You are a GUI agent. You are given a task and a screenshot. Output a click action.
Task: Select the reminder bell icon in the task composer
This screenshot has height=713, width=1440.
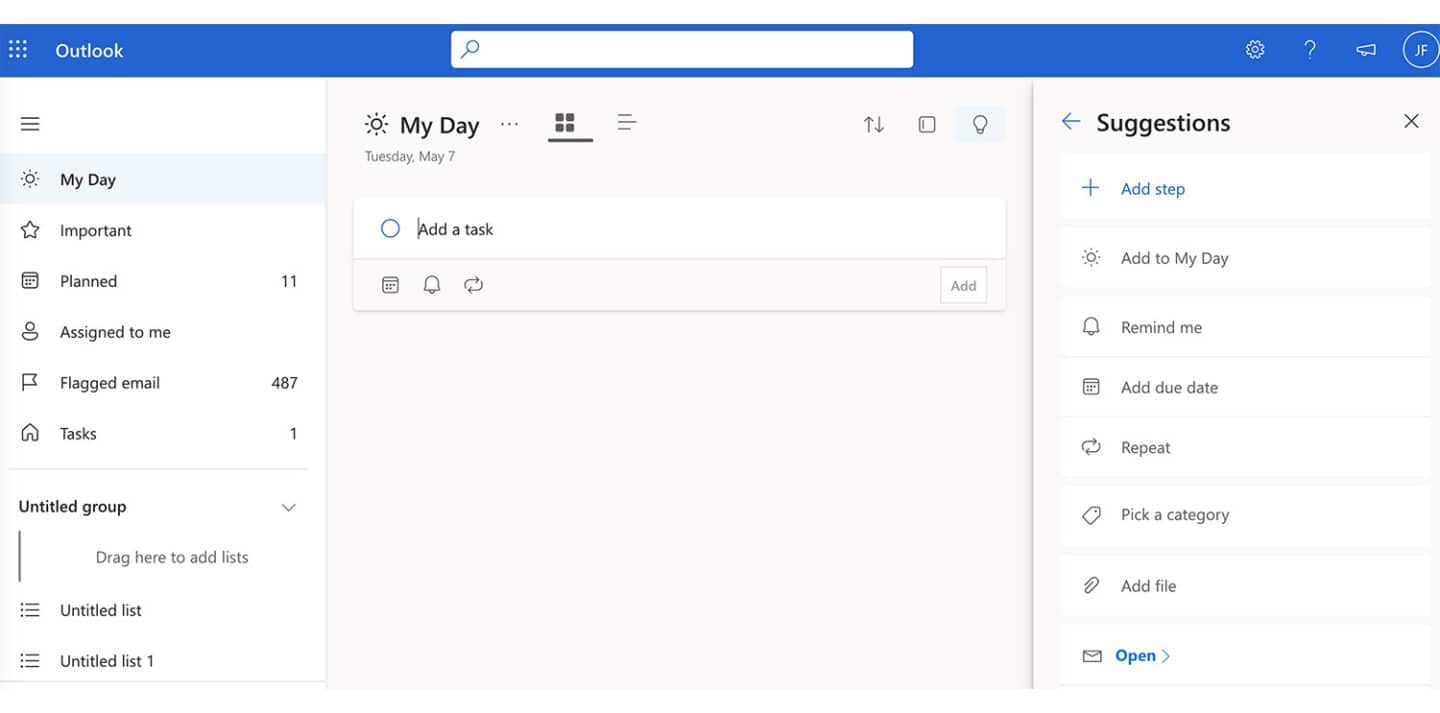pyautogui.click(x=431, y=284)
